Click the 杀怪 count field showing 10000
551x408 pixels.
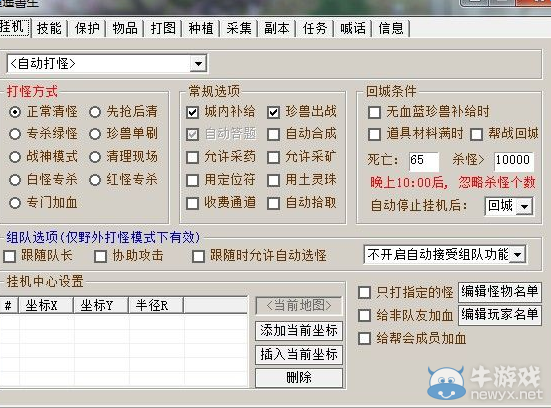tap(513, 161)
